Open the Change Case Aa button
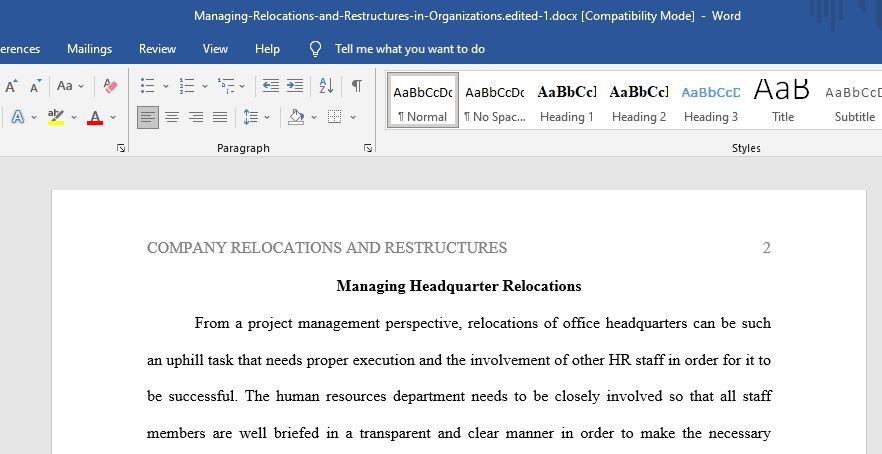This screenshot has height=454, width=882. coord(65,86)
